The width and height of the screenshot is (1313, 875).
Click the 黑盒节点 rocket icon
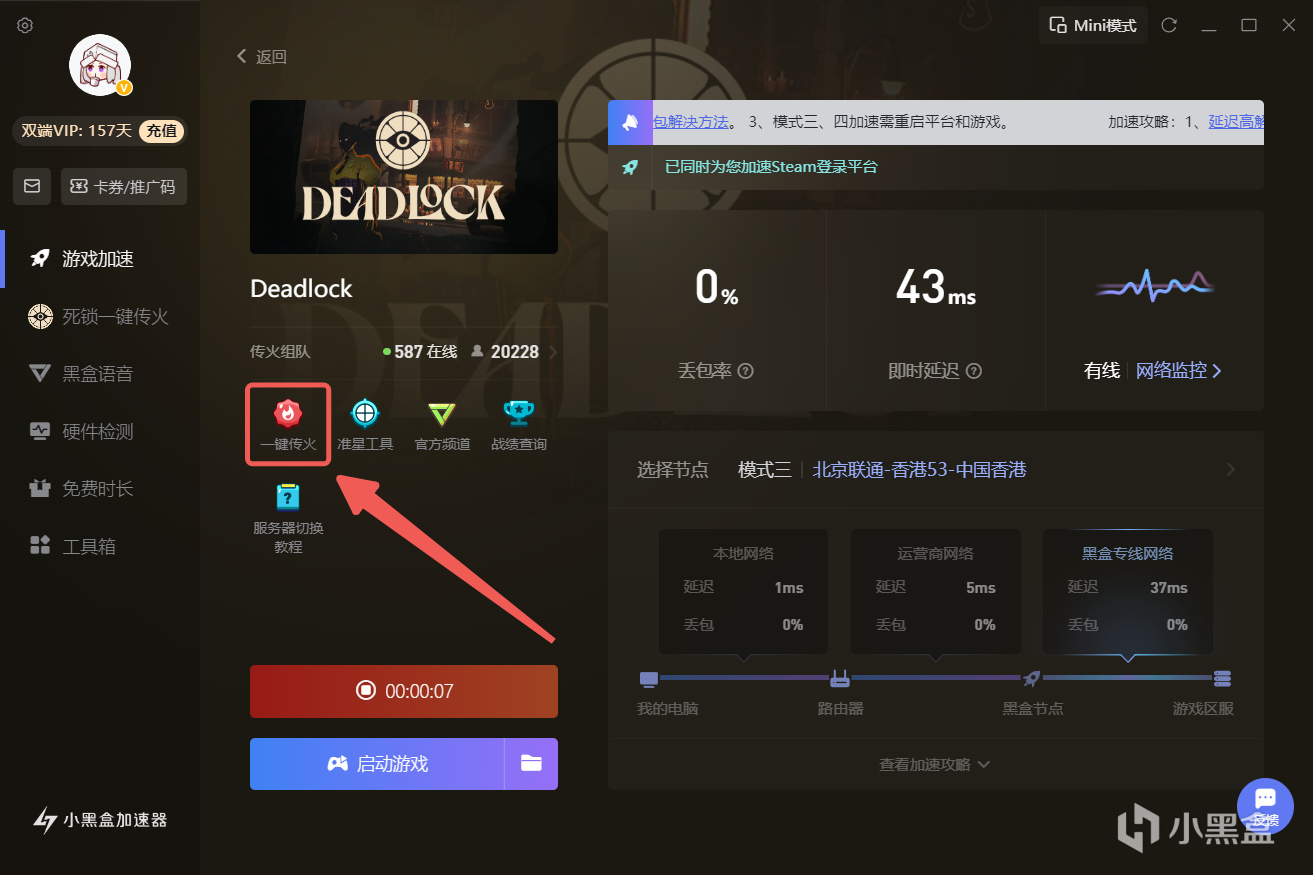pyautogui.click(x=1032, y=680)
